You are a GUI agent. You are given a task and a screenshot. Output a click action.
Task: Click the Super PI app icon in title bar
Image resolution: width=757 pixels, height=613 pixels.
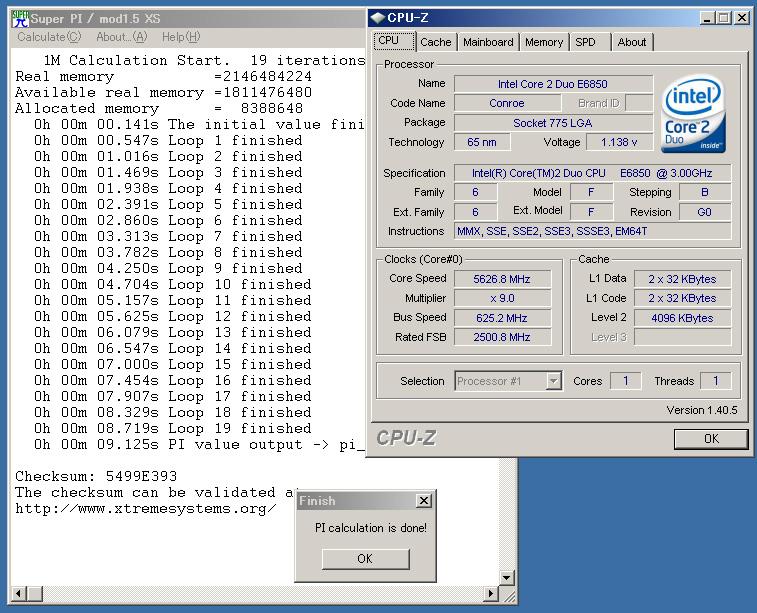click(20, 18)
